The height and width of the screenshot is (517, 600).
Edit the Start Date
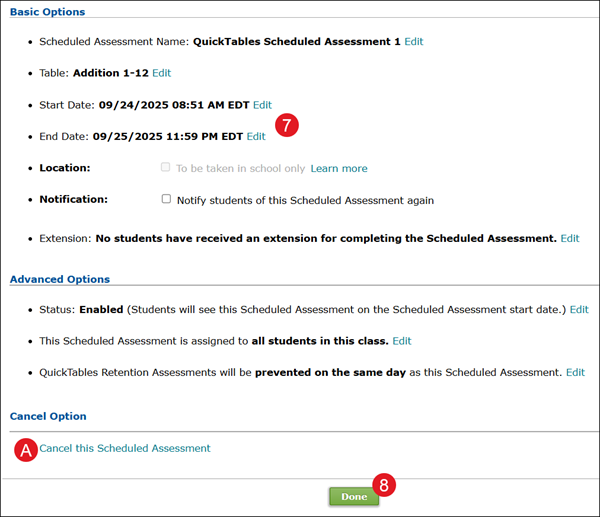click(262, 105)
